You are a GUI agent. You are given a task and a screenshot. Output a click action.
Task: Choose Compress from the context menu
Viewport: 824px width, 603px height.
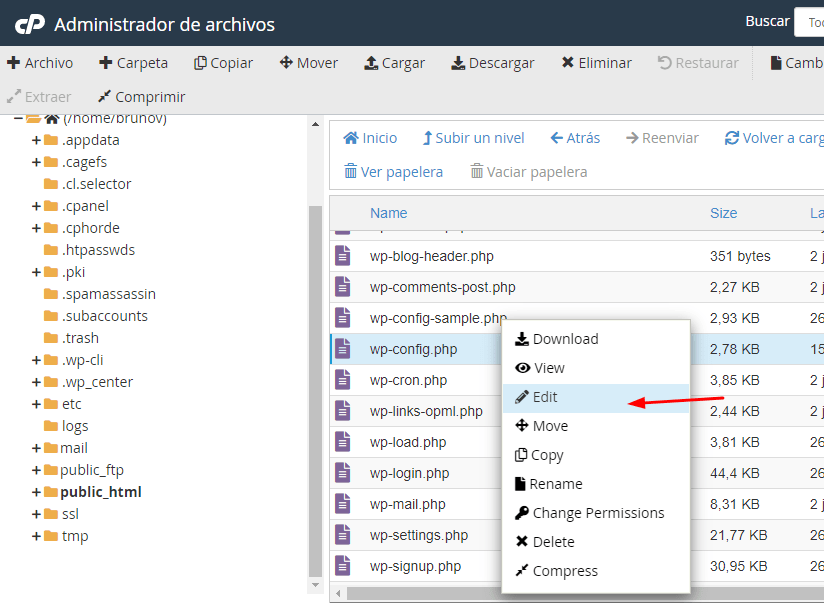(x=595, y=571)
